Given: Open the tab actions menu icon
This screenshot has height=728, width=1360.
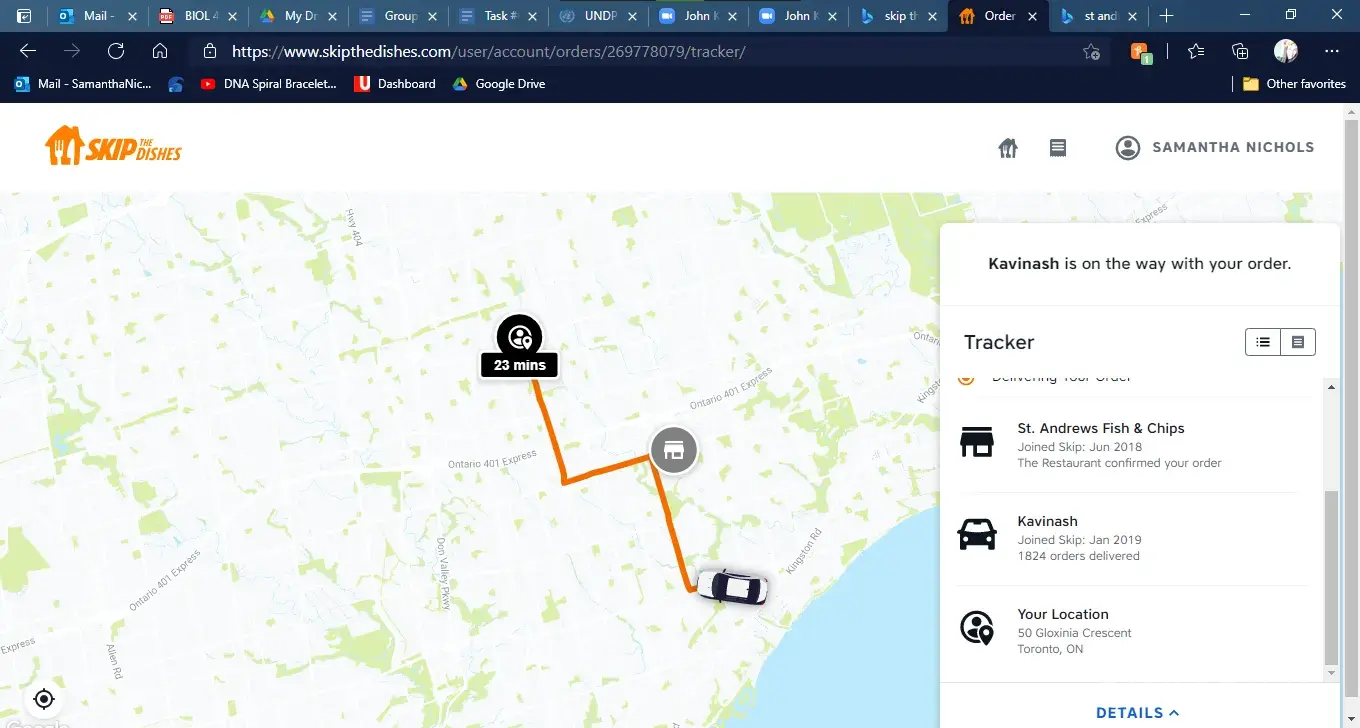Looking at the screenshot, I should pos(24,16).
